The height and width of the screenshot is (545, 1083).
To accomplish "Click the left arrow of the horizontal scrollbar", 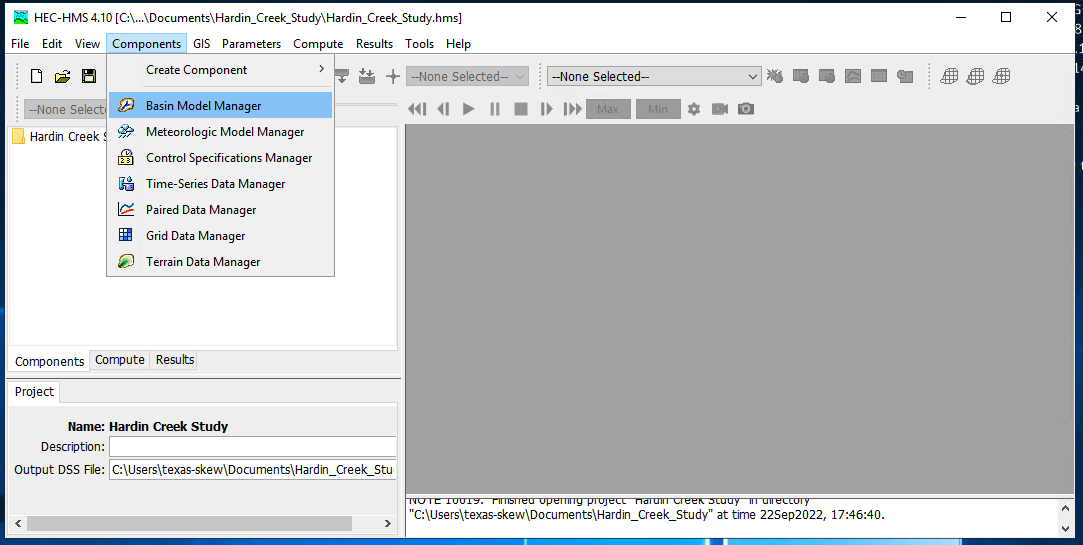I will tap(18, 524).
